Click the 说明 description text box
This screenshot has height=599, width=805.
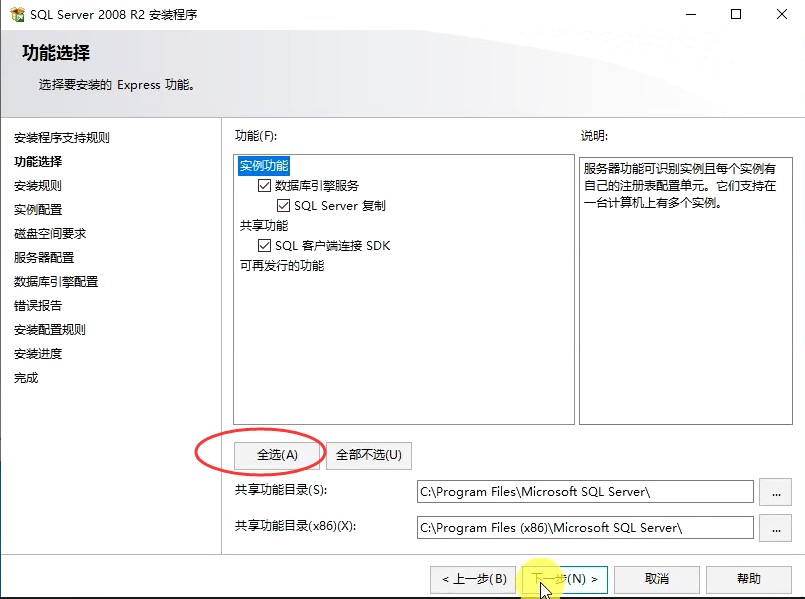point(685,291)
